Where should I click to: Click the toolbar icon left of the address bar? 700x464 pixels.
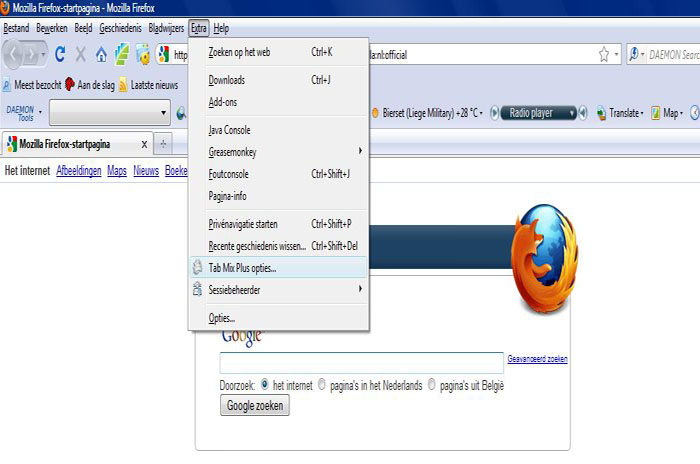143,54
